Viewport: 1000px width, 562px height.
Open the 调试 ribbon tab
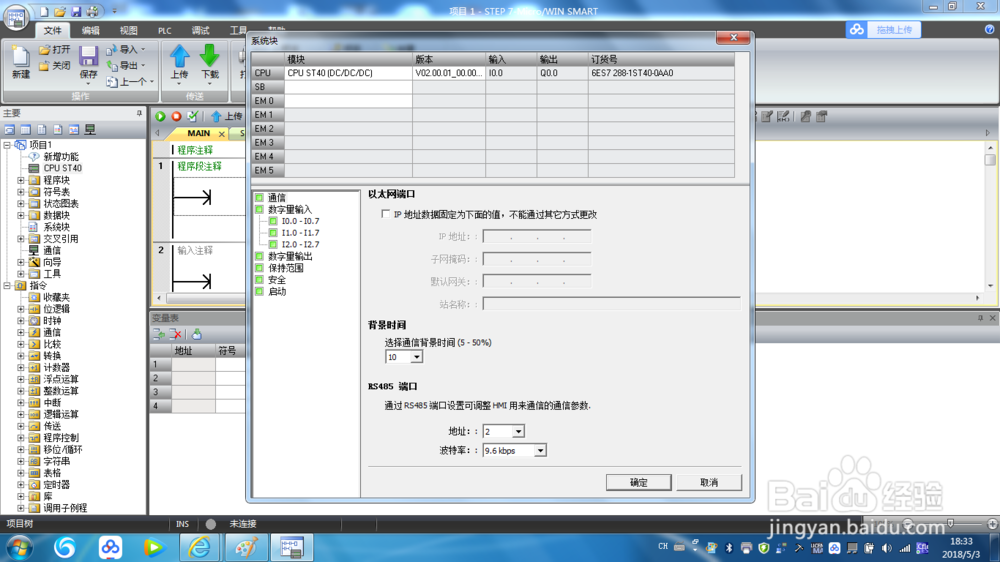[200, 31]
